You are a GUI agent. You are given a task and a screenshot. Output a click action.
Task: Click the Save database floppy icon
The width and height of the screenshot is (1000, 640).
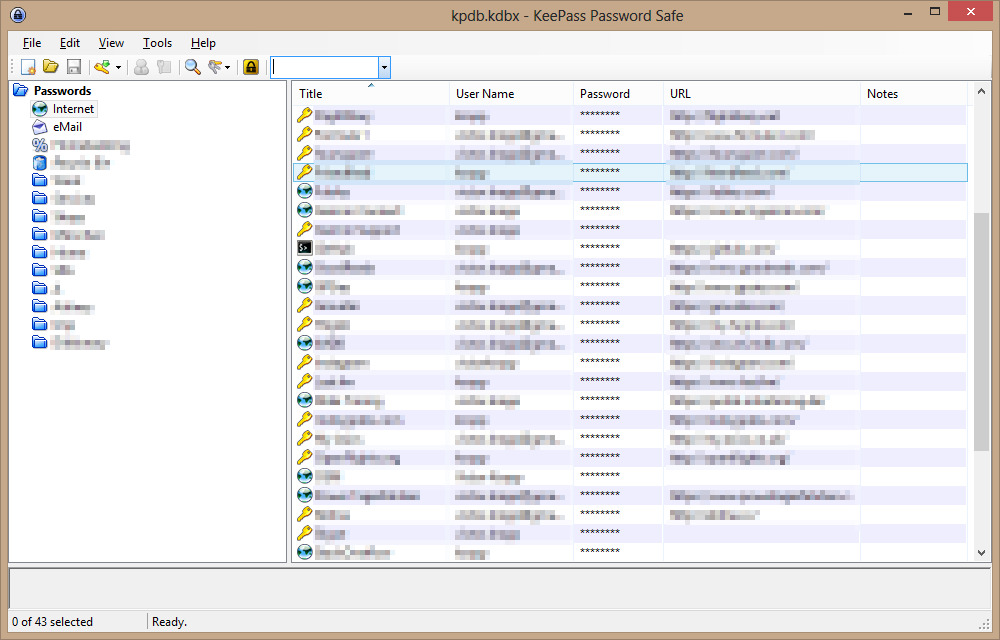pyautogui.click(x=73, y=67)
